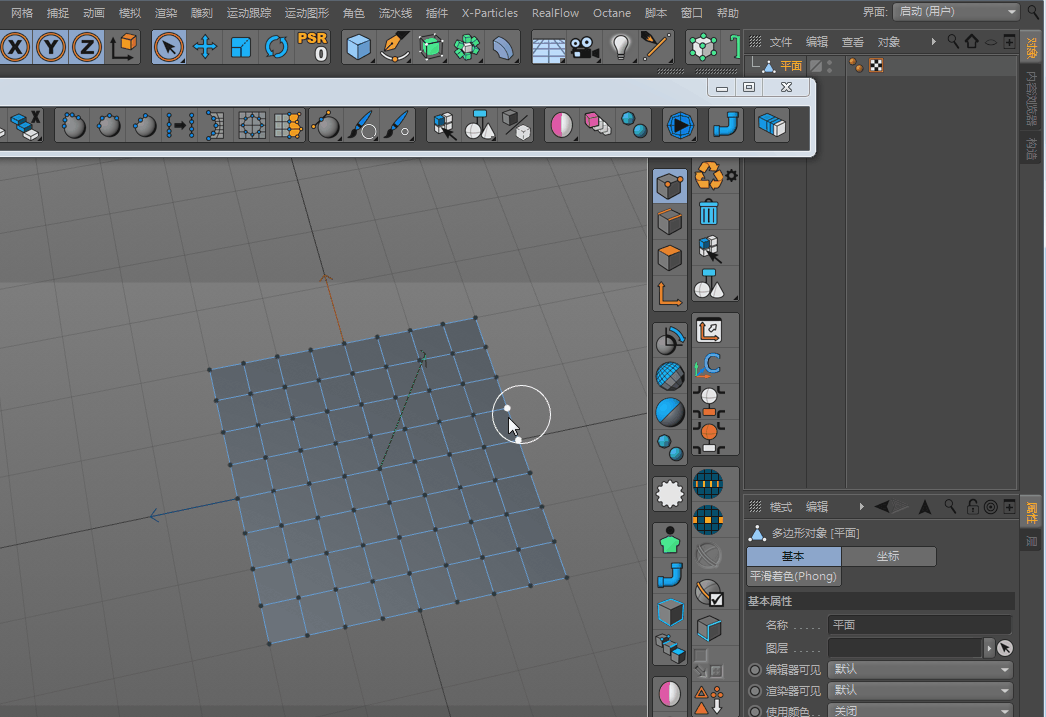Toggle the 渲染器可见 animation circle
1046x717 pixels.
coord(755,691)
